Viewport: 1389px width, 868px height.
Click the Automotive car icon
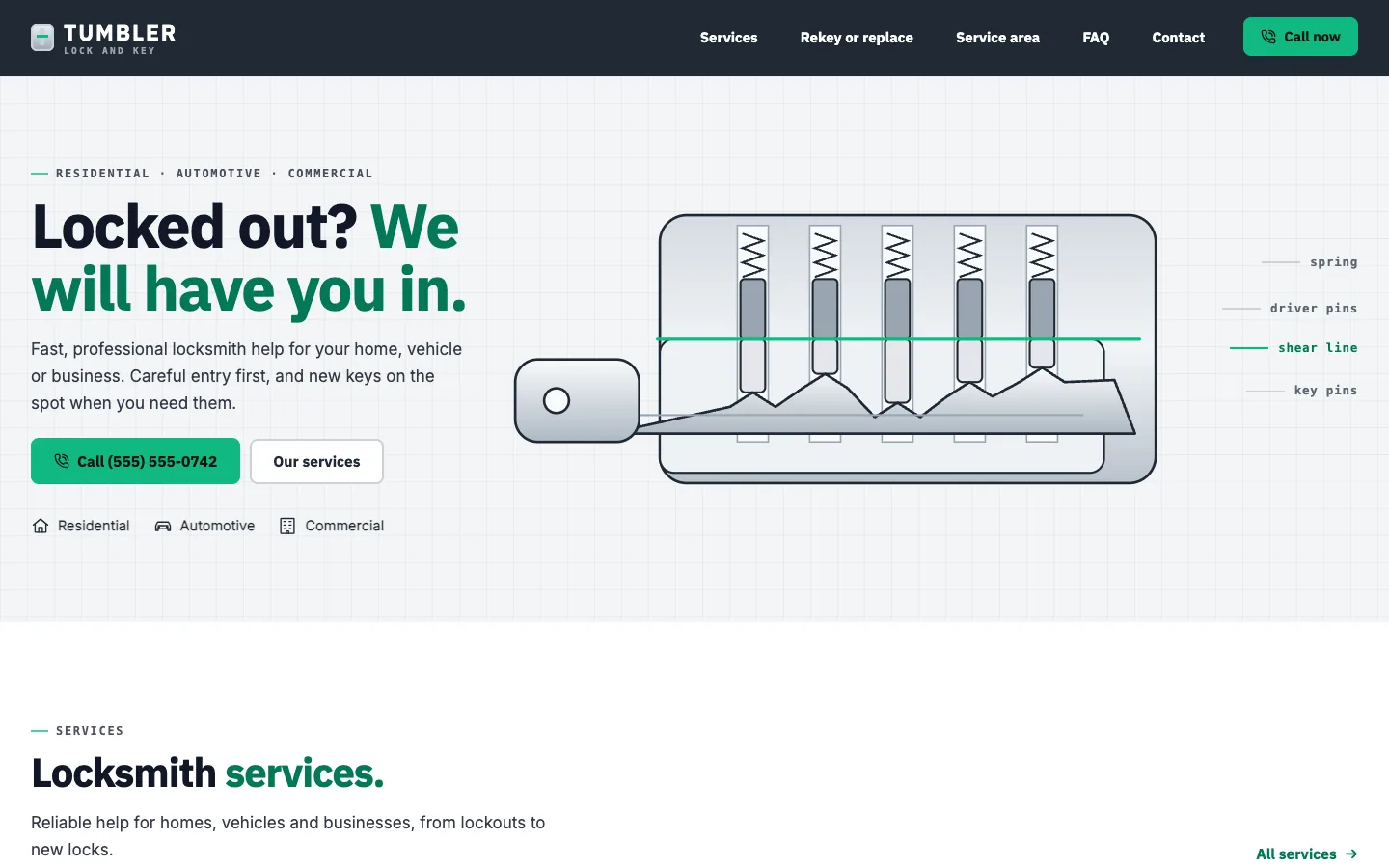pos(163,526)
